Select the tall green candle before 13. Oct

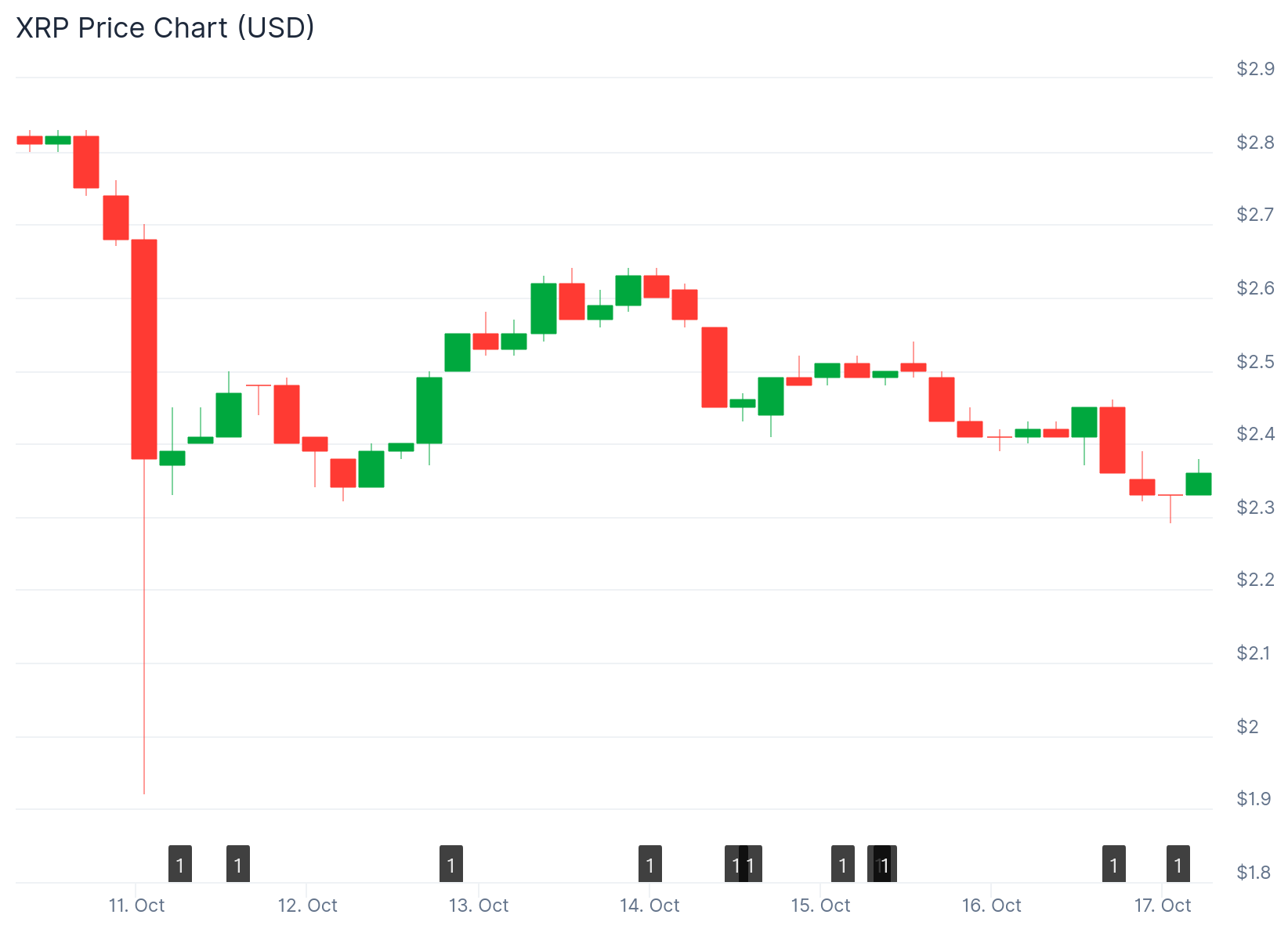tap(429, 410)
